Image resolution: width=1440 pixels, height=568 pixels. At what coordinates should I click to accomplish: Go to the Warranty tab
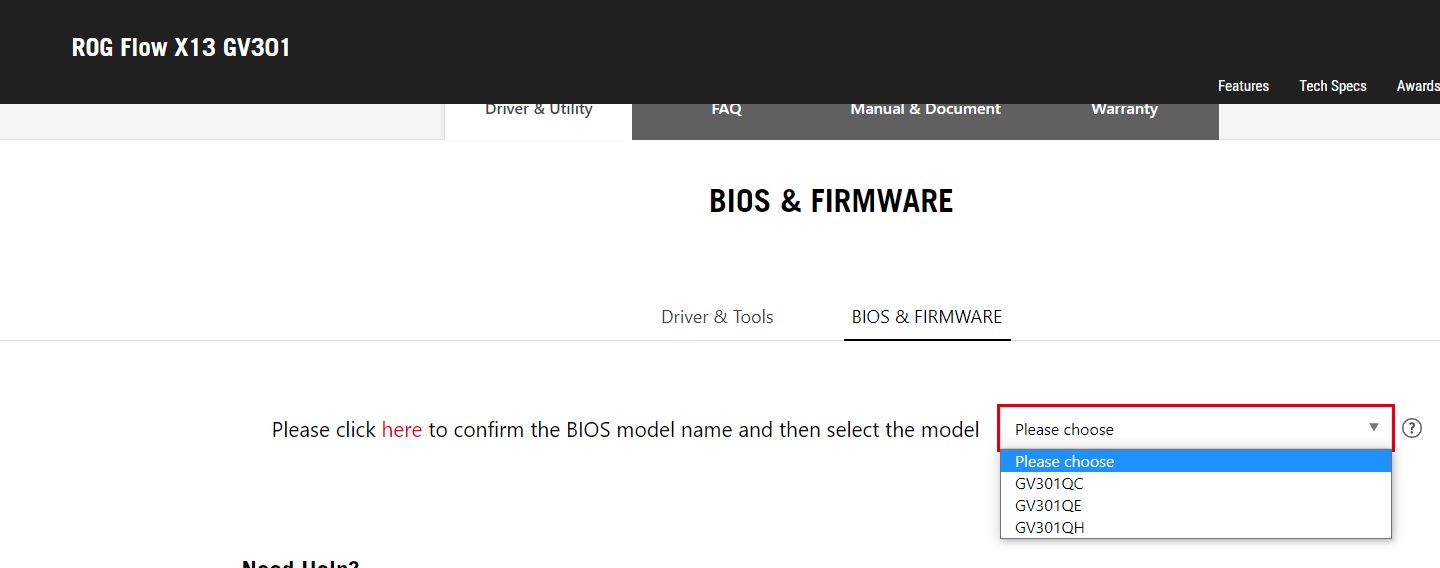click(x=1124, y=110)
